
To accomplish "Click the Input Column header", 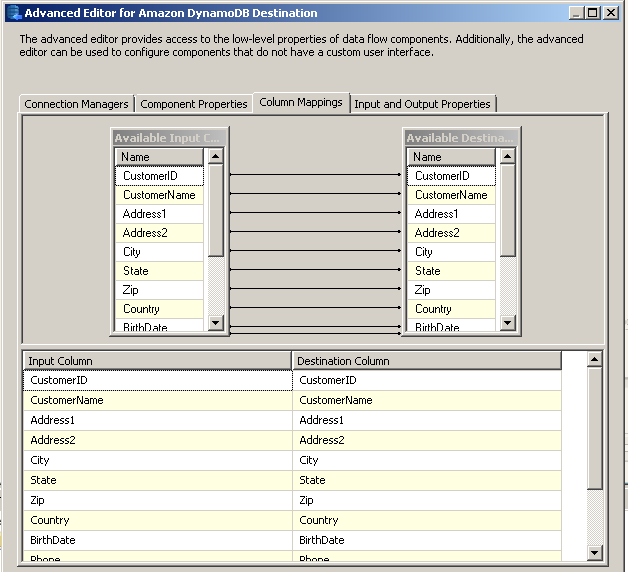I will click(x=157, y=361).
